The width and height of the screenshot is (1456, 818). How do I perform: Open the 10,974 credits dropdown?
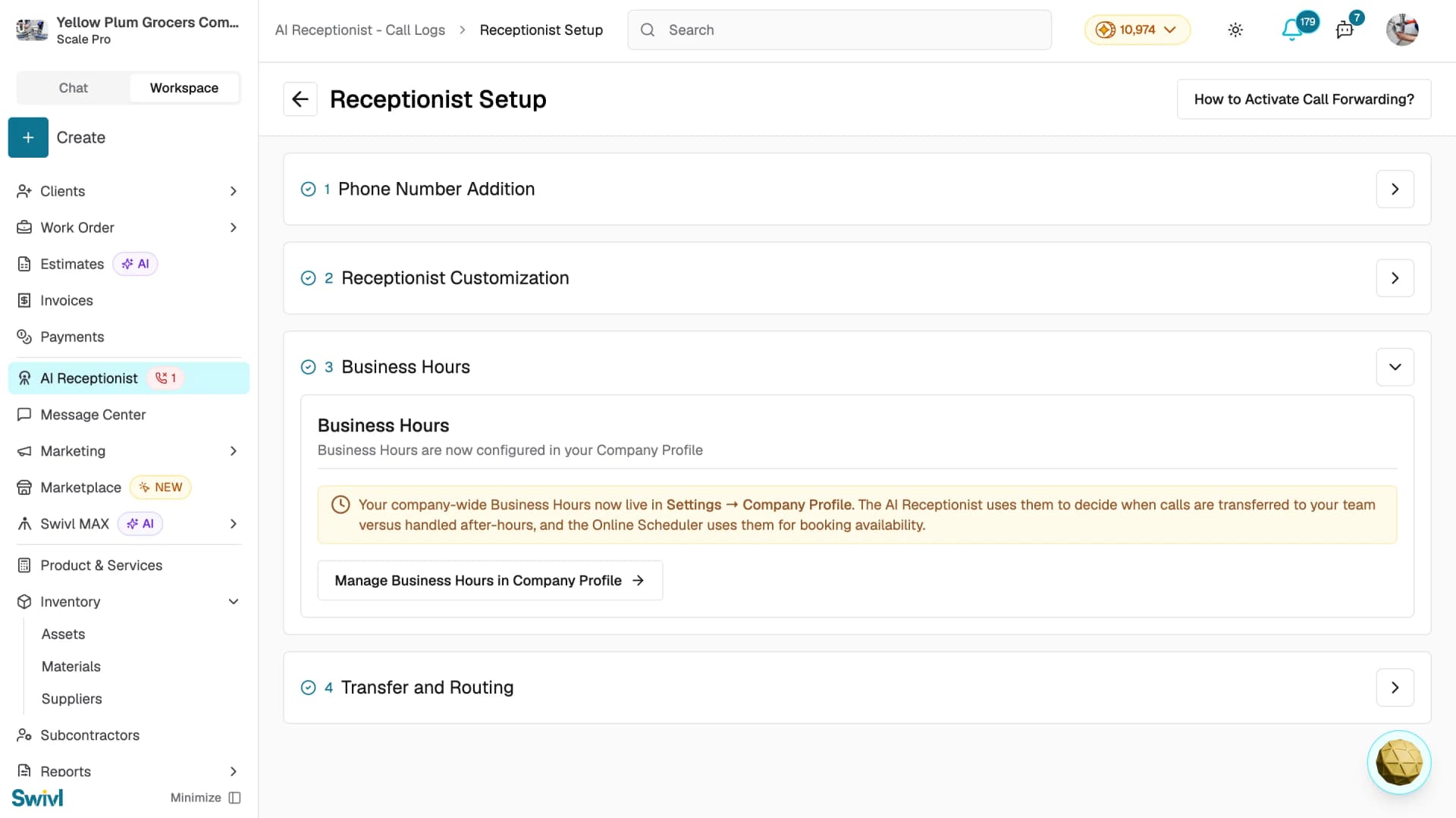tap(1137, 30)
